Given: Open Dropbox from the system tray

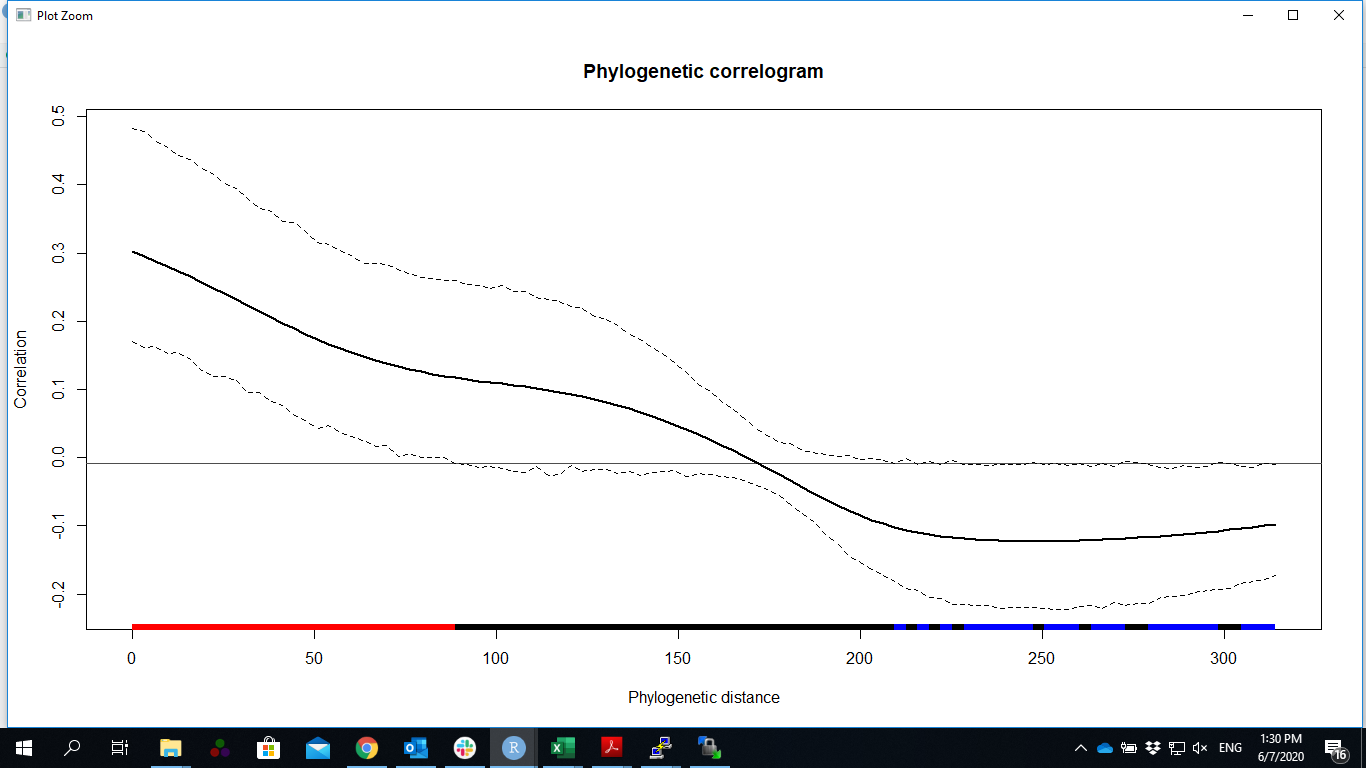Looking at the screenshot, I should (x=1153, y=748).
